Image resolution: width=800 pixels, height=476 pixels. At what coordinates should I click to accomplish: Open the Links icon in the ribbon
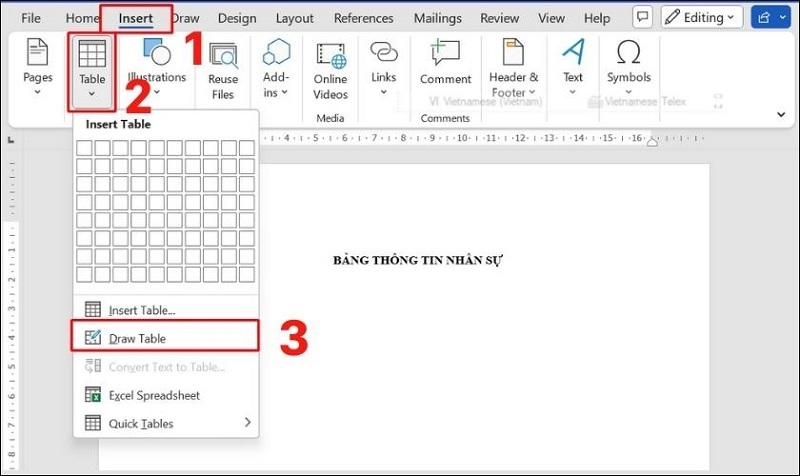[384, 53]
